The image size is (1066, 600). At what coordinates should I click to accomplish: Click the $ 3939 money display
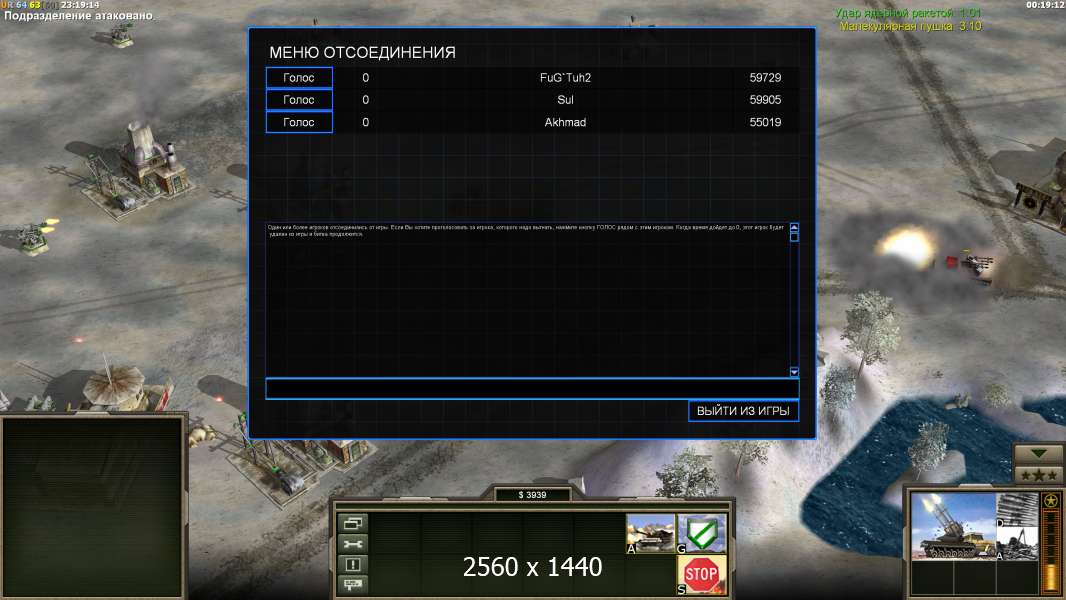click(532, 495)
